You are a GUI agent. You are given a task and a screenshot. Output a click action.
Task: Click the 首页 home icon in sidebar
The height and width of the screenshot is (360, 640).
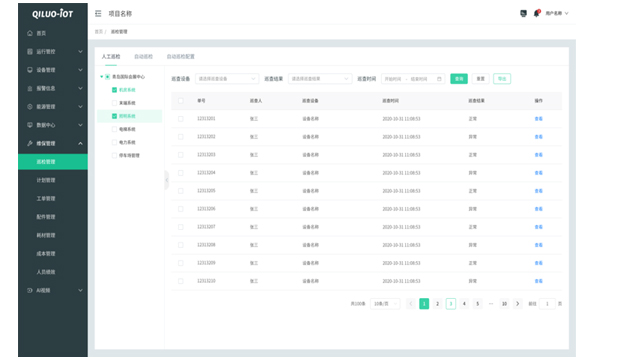click(30, 33)
